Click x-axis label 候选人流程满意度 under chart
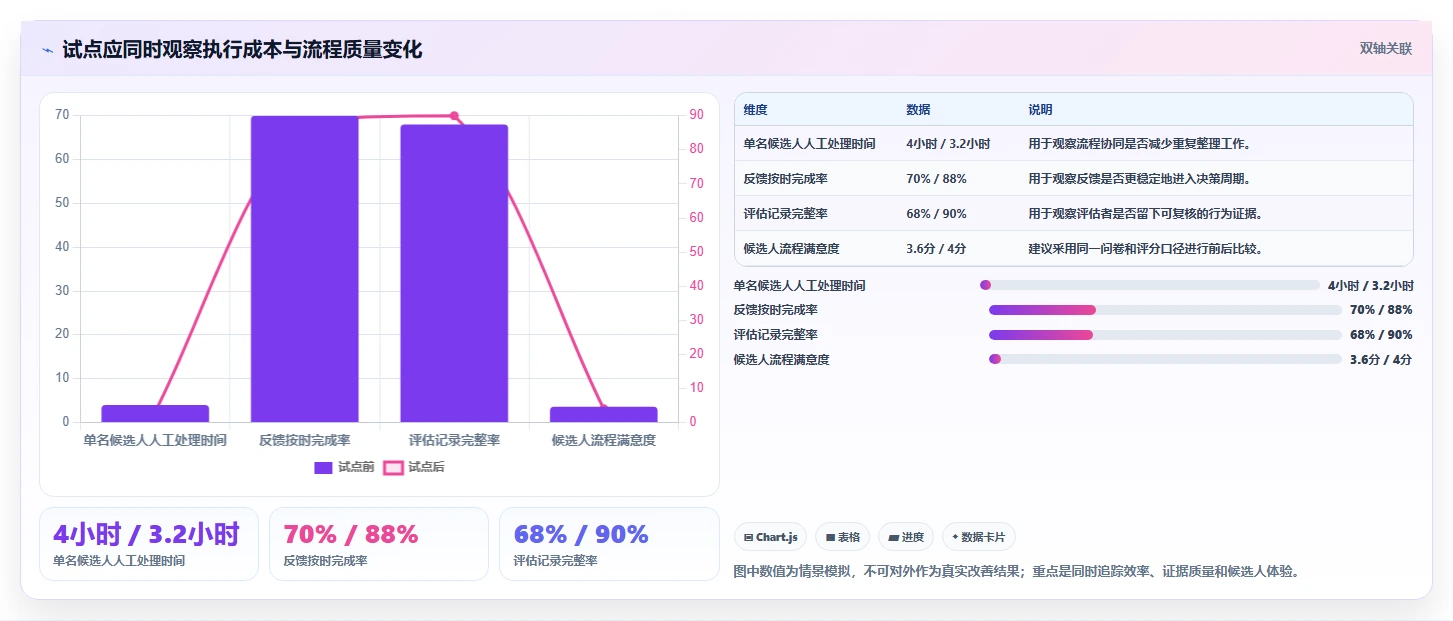1453x621 pixels. (x=604, y=440)
